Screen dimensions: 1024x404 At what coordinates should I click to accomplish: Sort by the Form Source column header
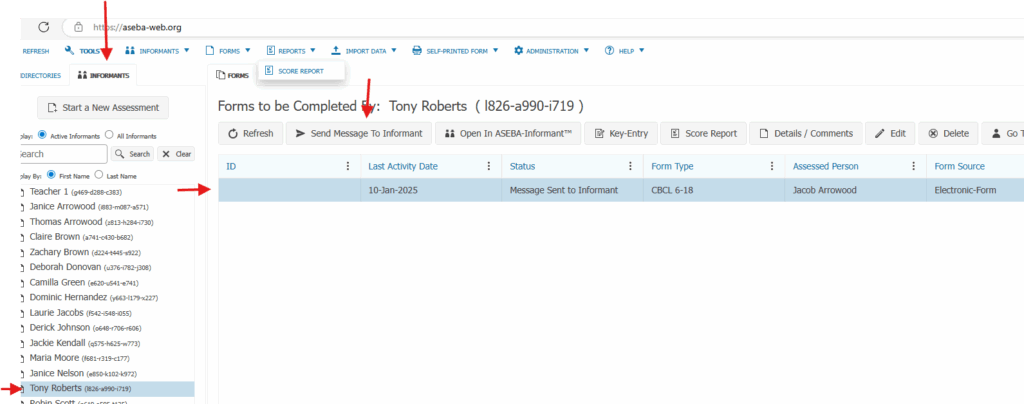(959, 166)
